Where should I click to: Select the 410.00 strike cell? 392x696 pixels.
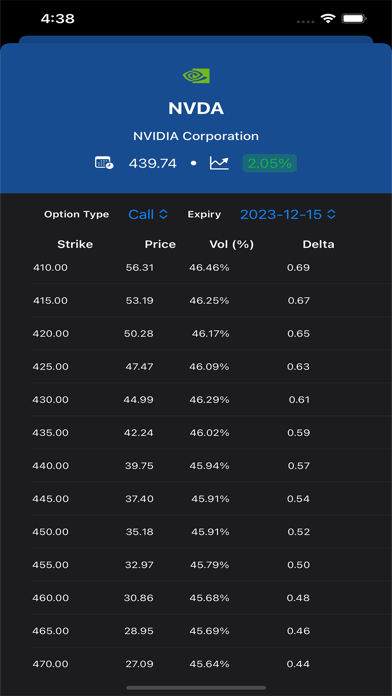pos(50,267)
